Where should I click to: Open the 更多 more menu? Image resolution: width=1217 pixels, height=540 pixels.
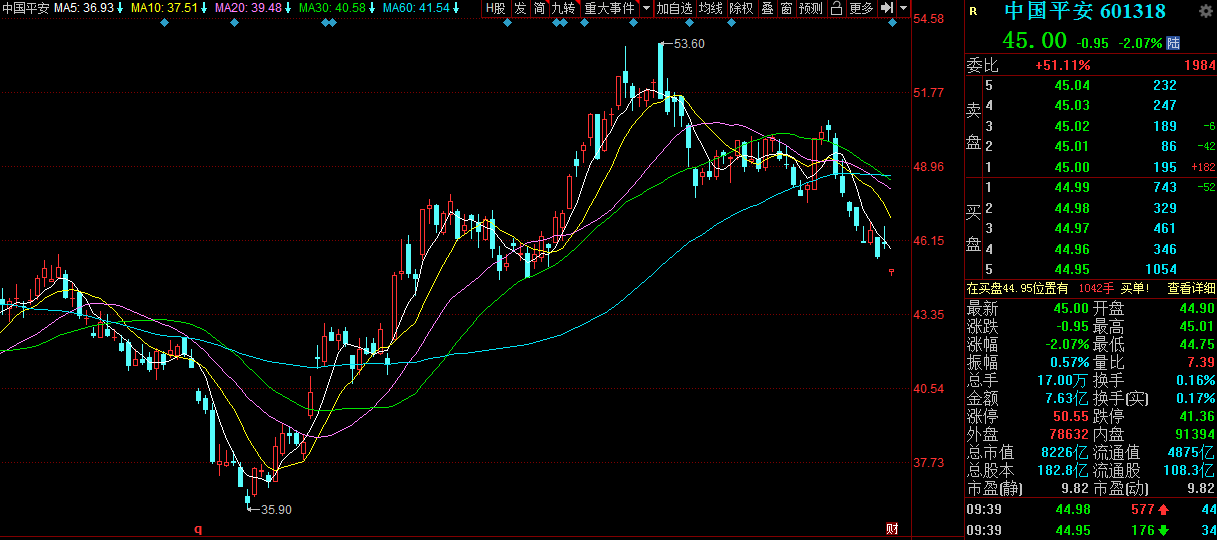(x=861, y=8)
